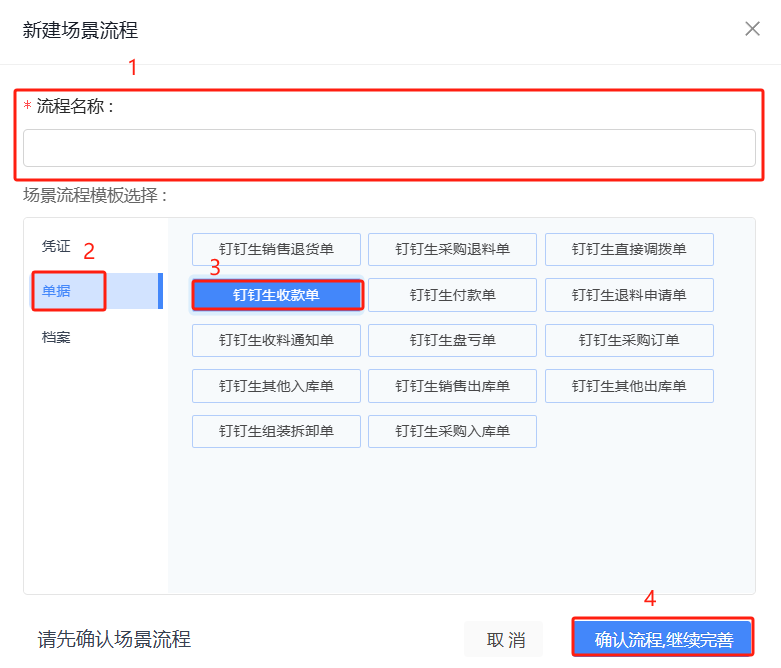Select 钉钉生收料通知单 template
Screen dimensions: 781x668
coord(276,340)
